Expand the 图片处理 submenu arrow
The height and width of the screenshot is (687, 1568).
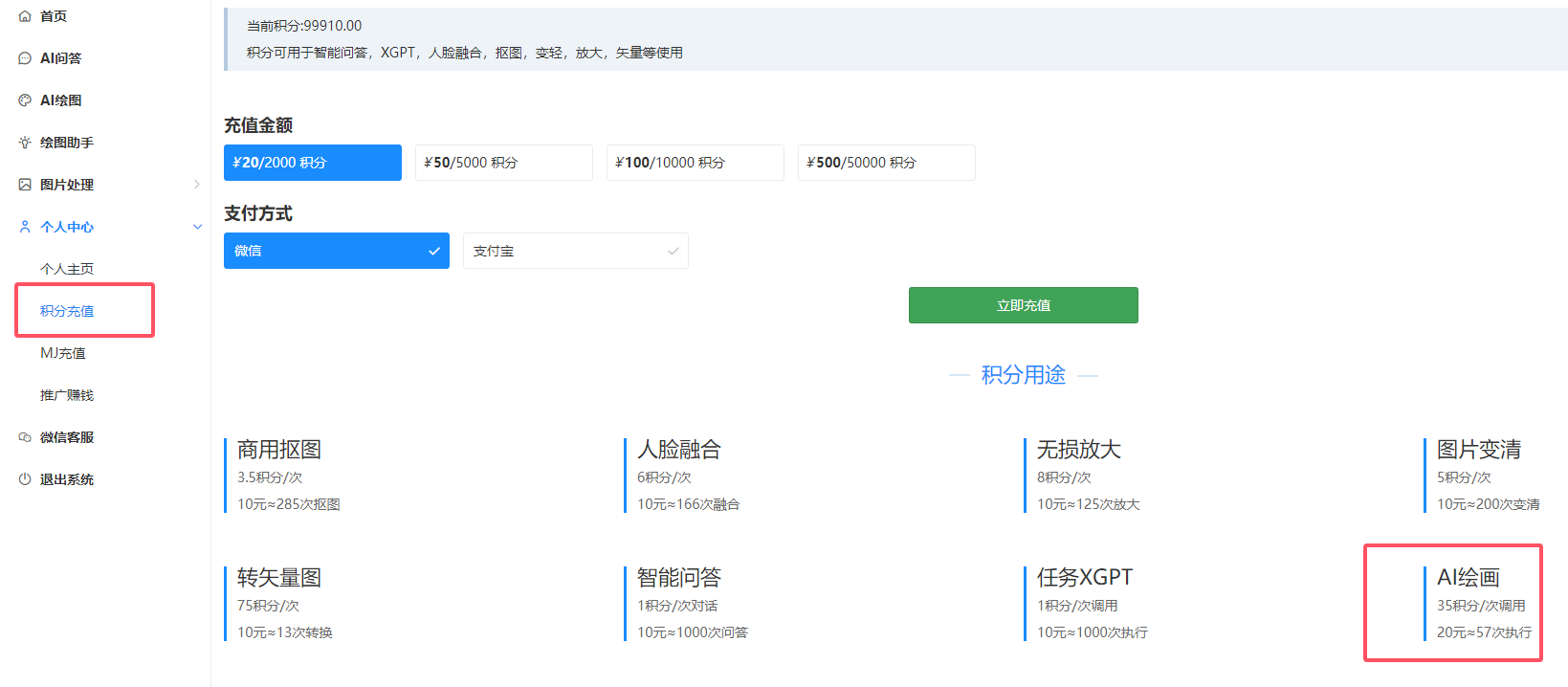[x=197, y=185]
